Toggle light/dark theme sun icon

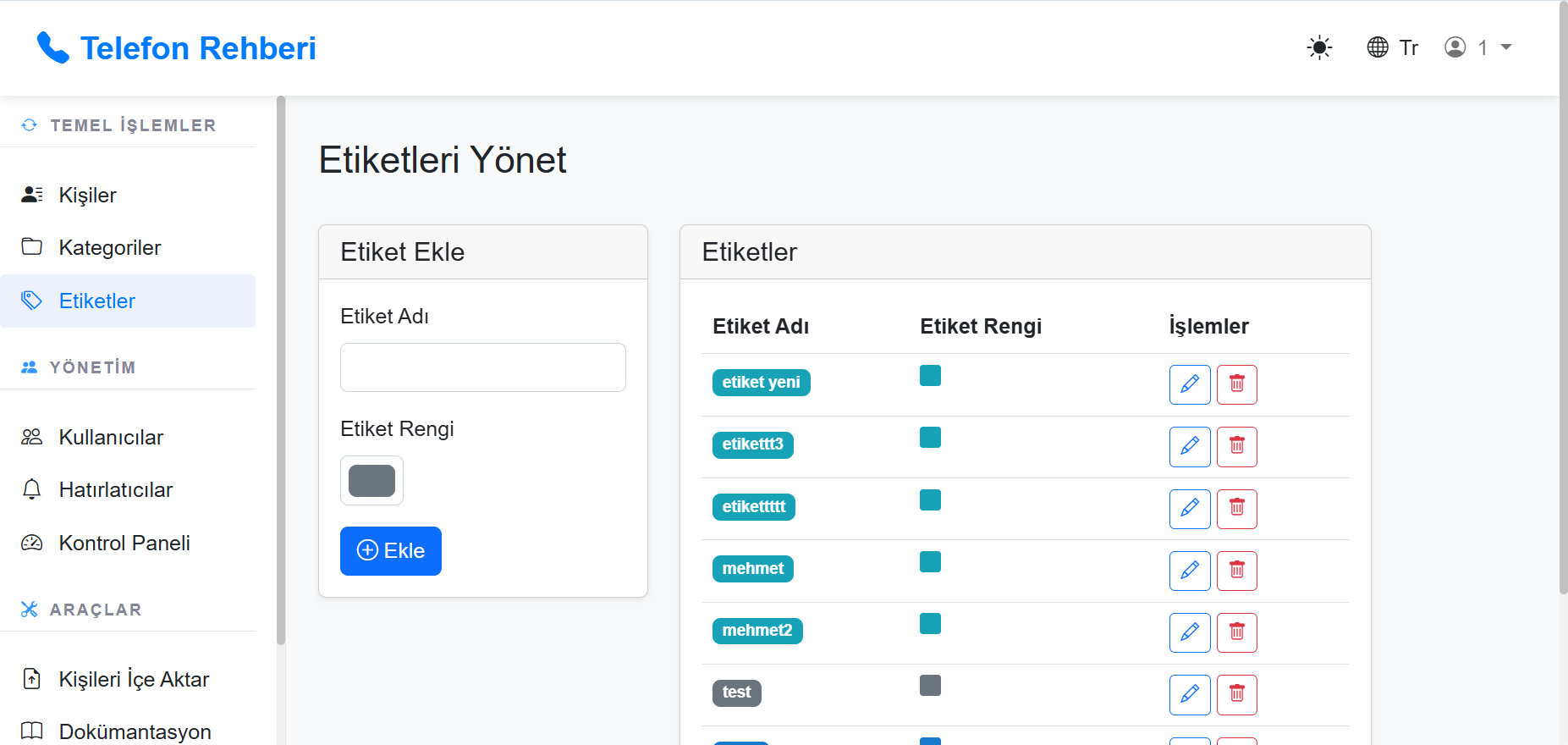[x=1318, y=47]
